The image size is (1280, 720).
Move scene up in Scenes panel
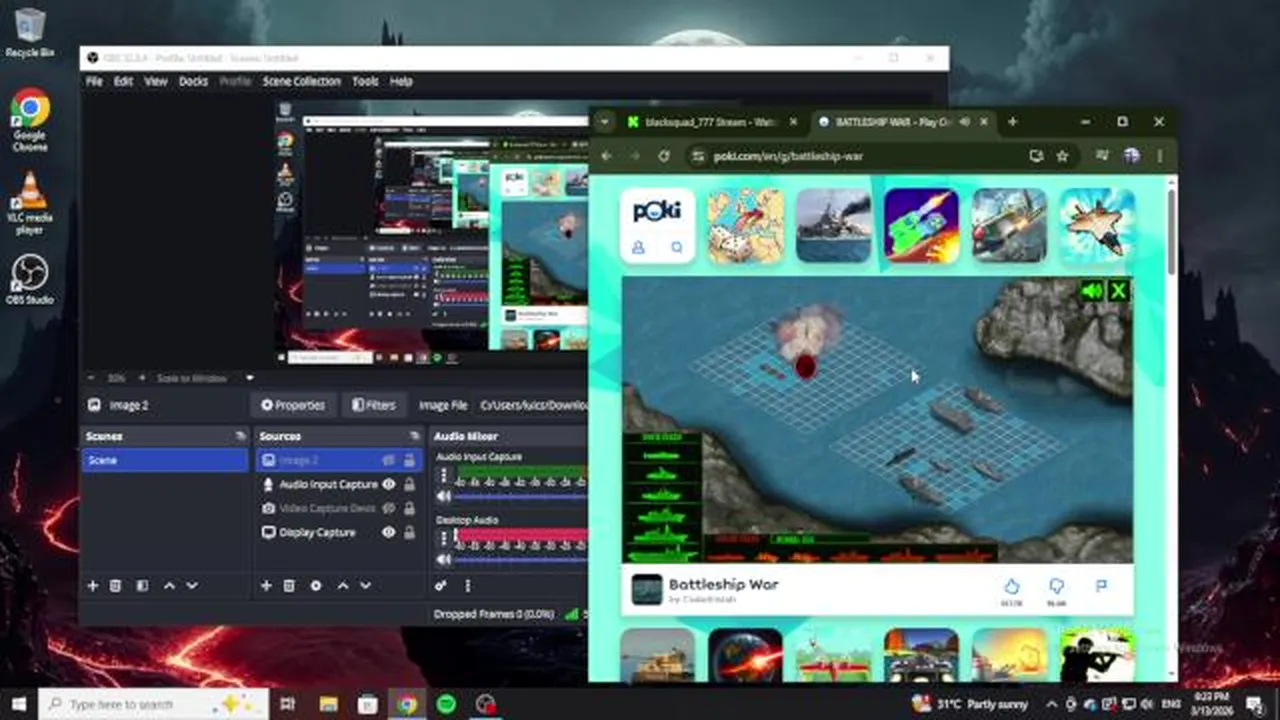pos(169,586)
